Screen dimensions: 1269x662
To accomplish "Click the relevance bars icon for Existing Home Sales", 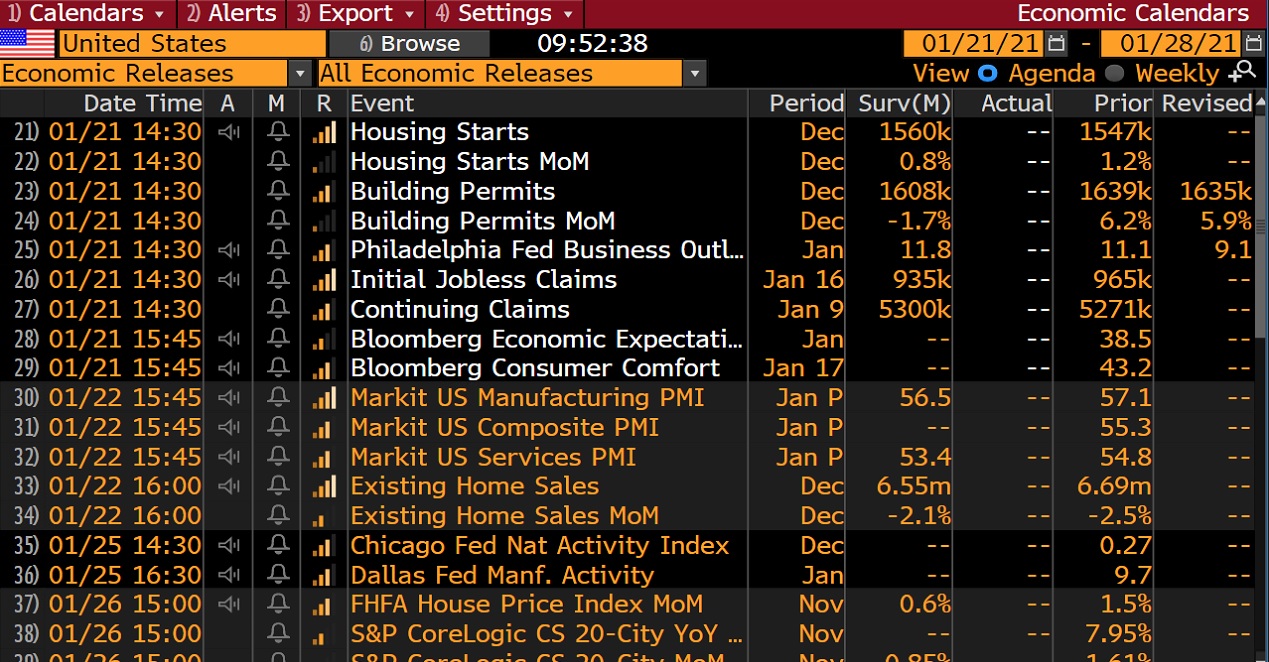I will (324, 487).
